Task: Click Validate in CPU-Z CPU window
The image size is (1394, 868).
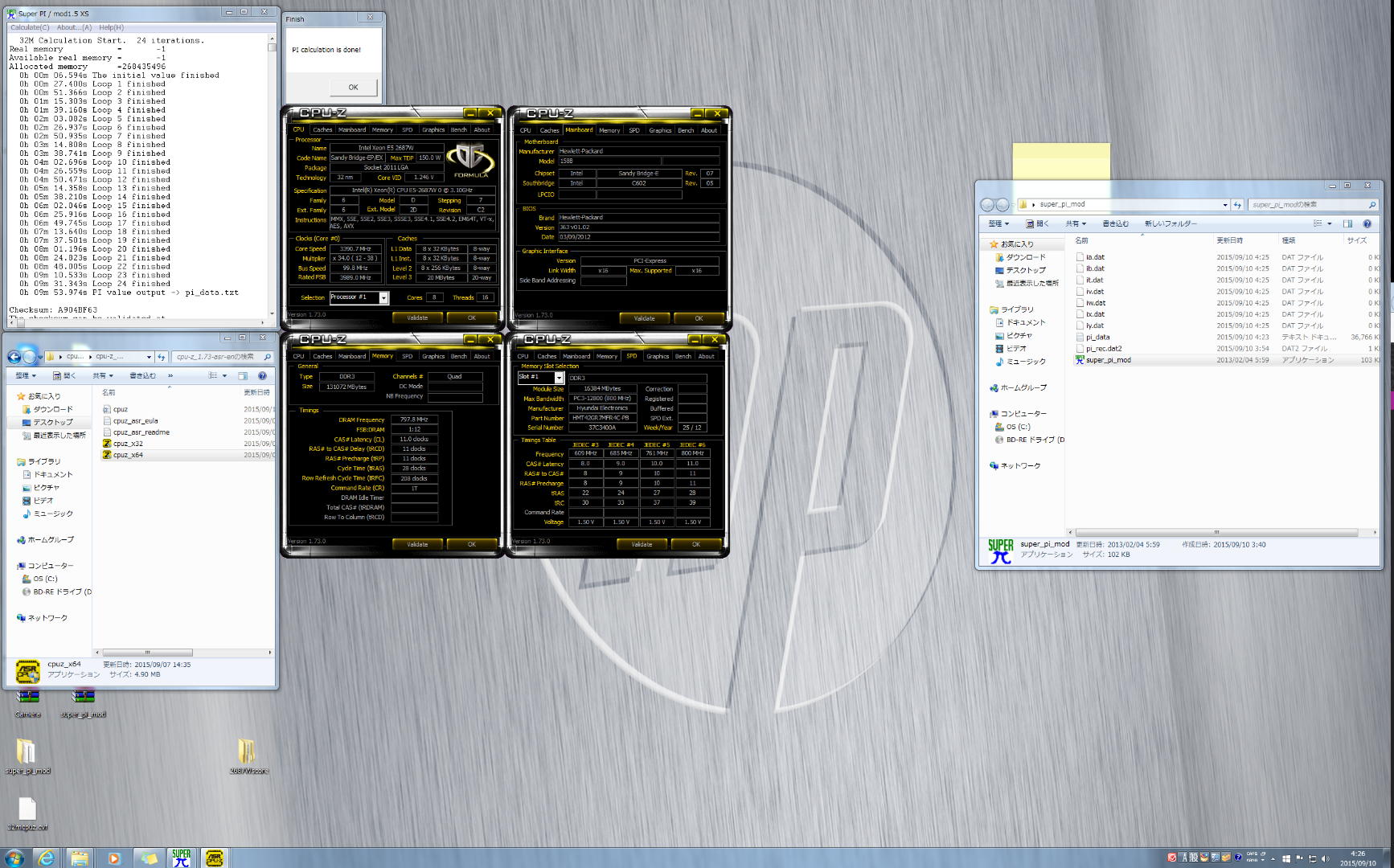Action: tap(417, 317)
